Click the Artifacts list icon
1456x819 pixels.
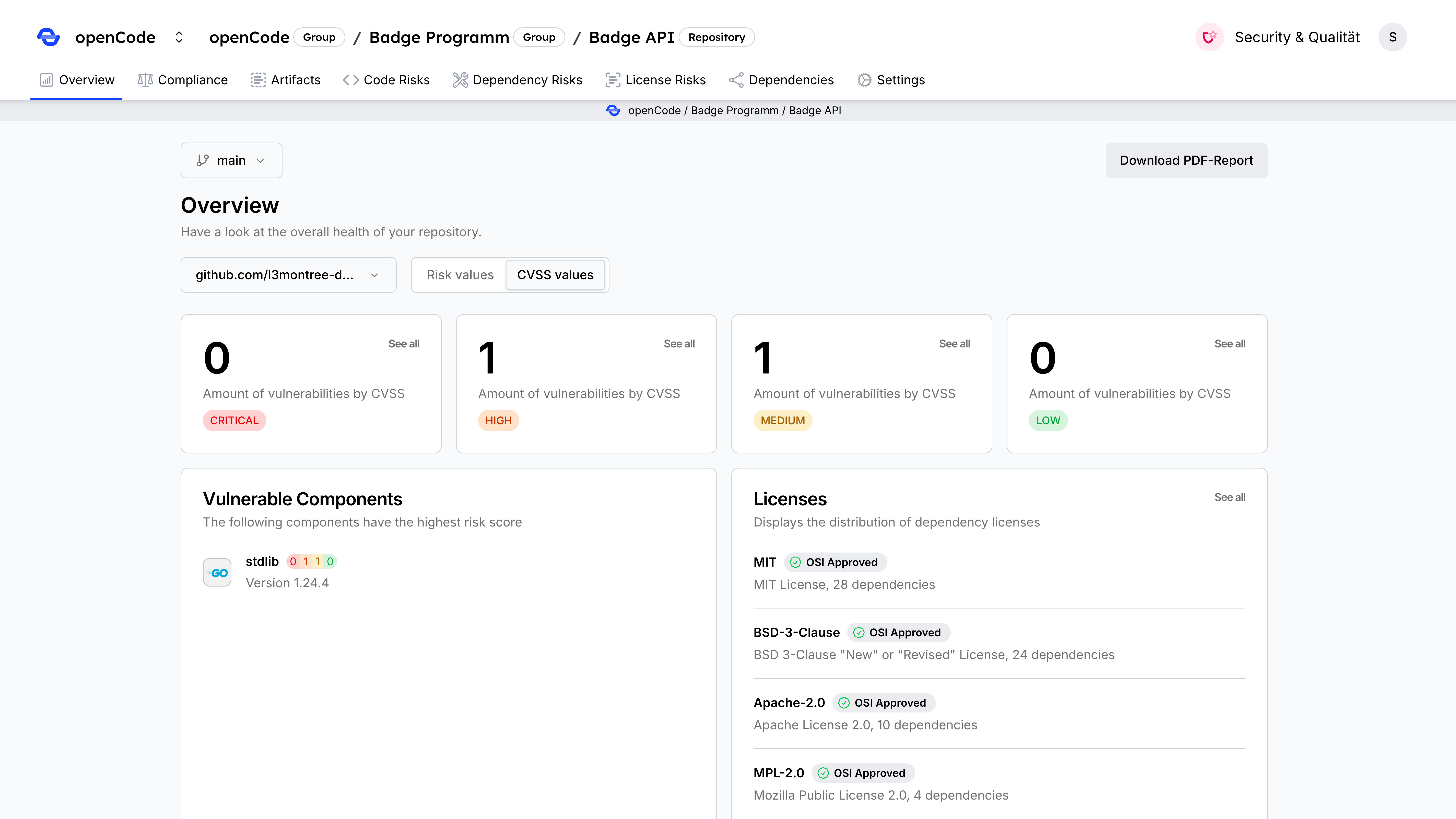tap(258, 80)
